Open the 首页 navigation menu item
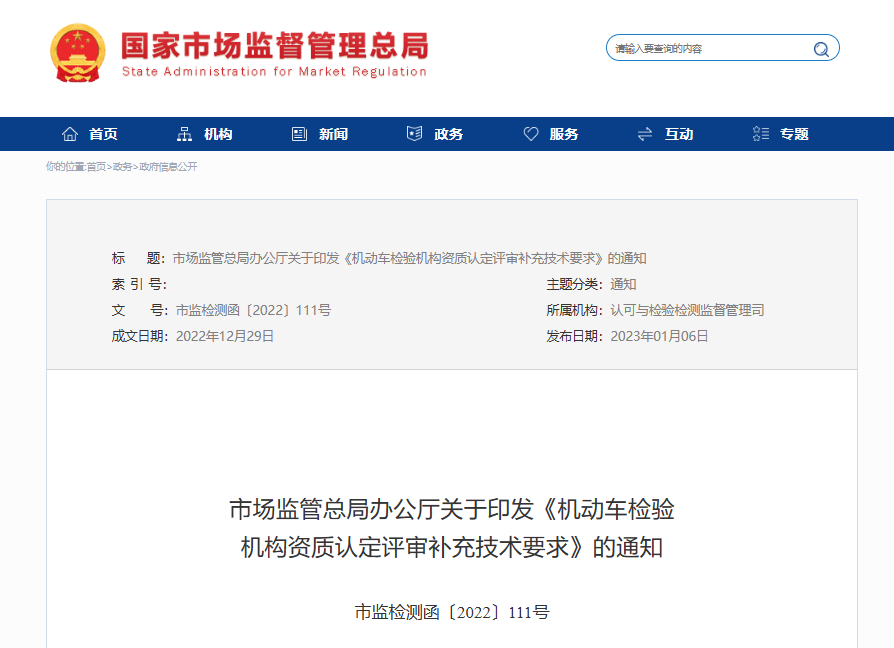 pos(103,134)
